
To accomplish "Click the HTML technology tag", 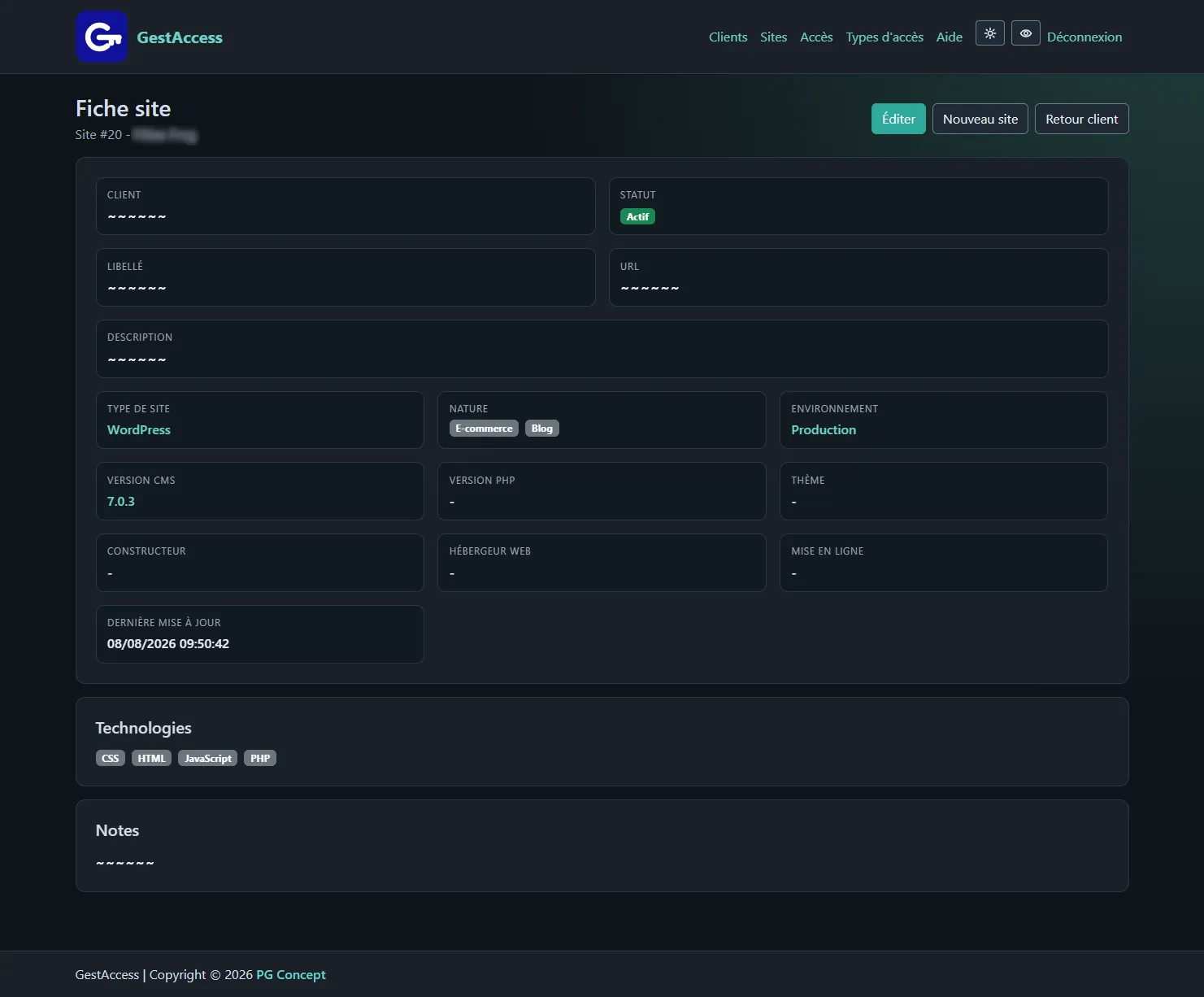I will [151, 758].
